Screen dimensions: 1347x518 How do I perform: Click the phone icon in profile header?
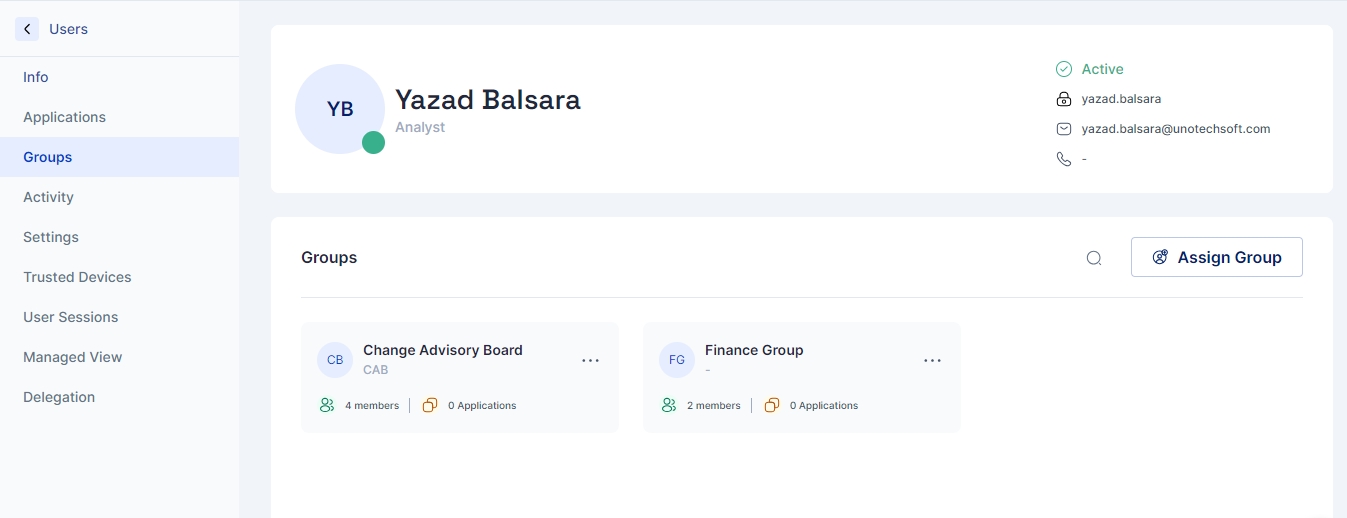[1064, 159]
